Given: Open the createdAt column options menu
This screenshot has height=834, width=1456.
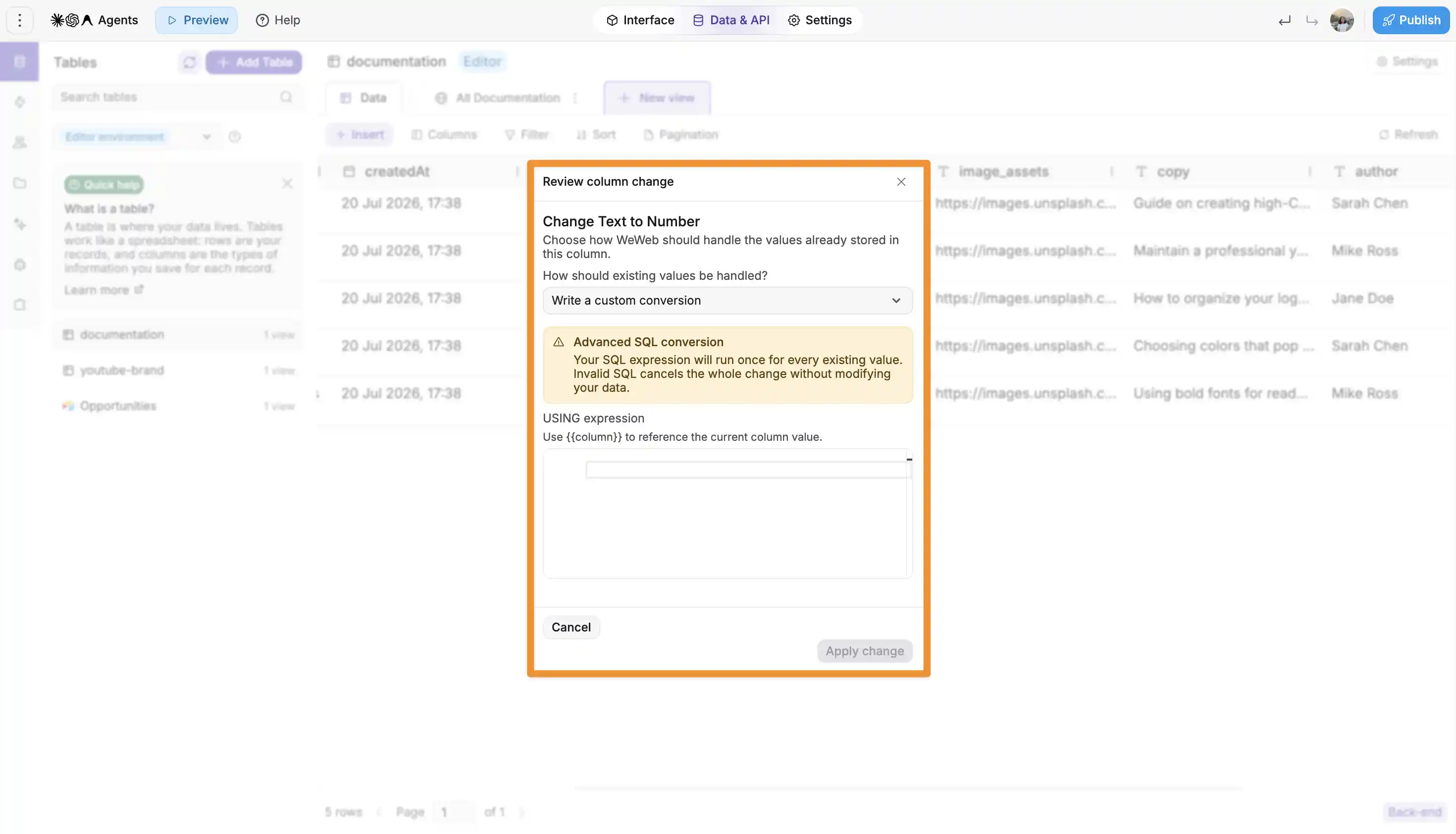Looking at the screenshot, I should 517,171.
